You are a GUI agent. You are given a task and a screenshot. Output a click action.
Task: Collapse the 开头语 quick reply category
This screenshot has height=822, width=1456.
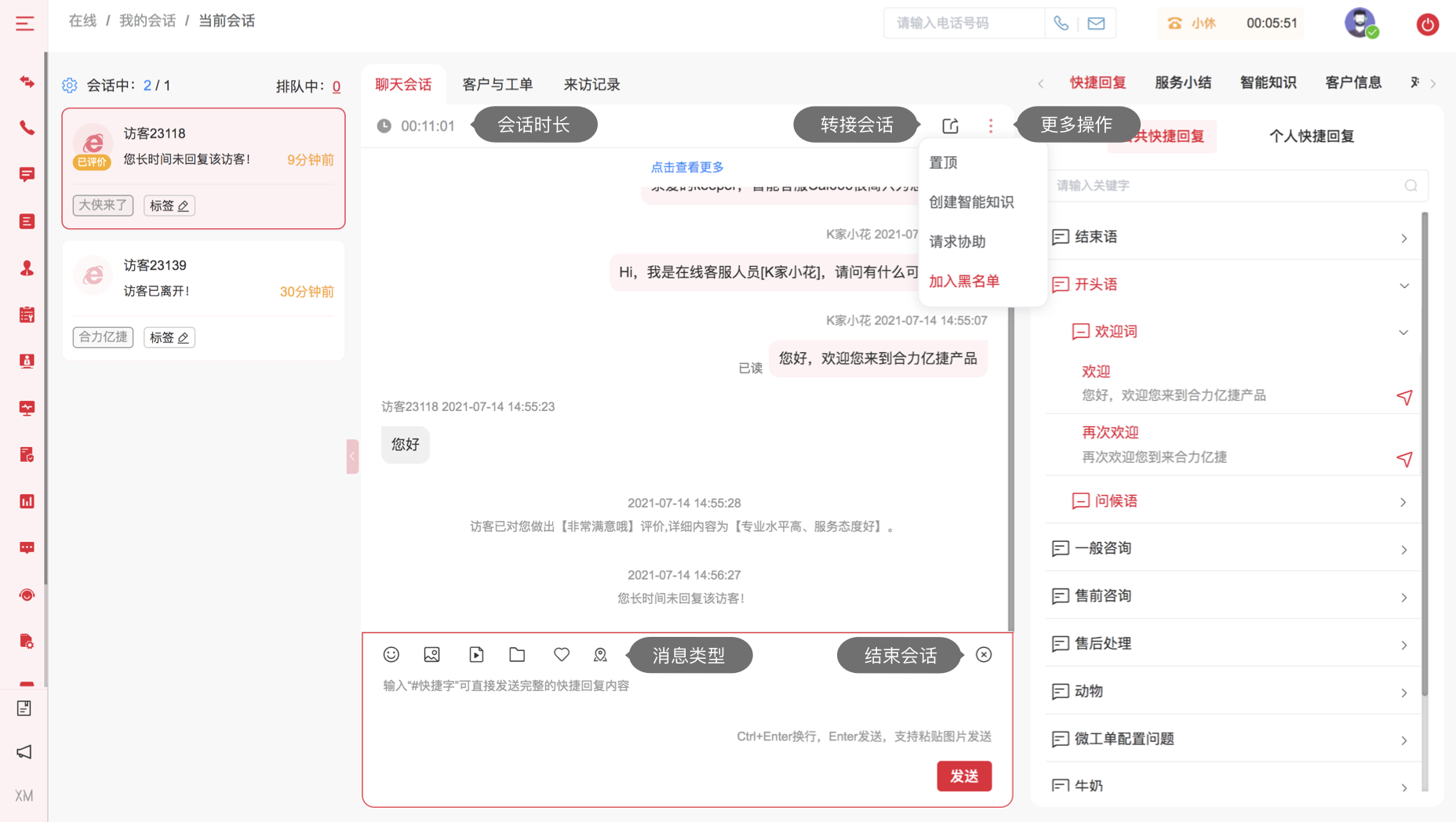(1403, 286)
